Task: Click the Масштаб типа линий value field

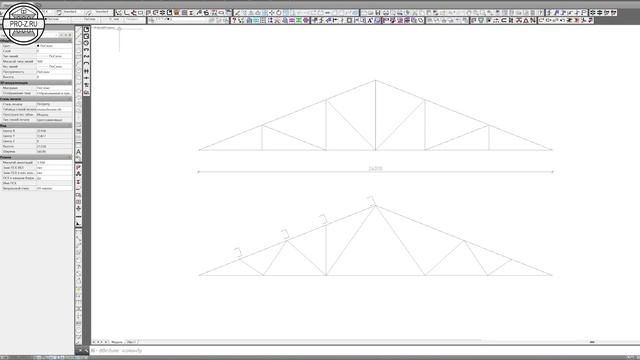Action: [x=54, y=62]
